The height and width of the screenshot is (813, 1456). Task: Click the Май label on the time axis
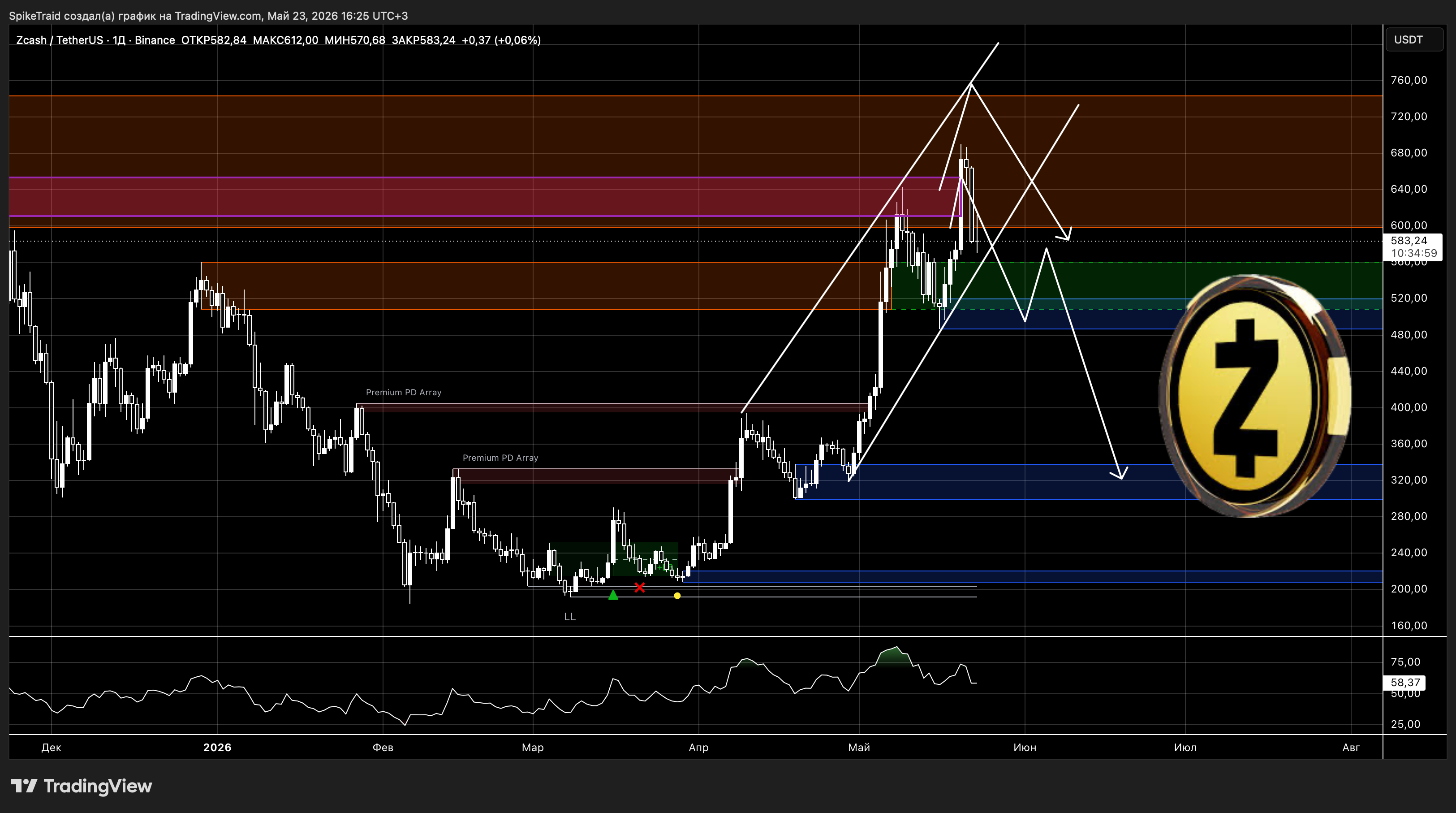click(859, 748)
